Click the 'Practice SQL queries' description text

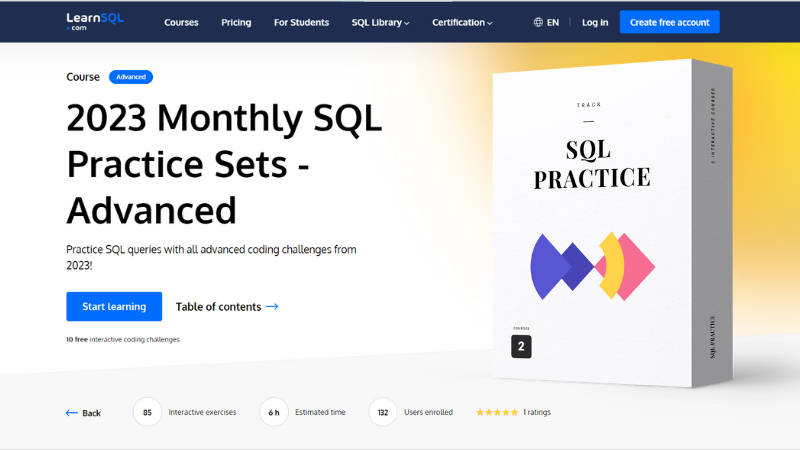pyautogui.click(x=211, y=257)
